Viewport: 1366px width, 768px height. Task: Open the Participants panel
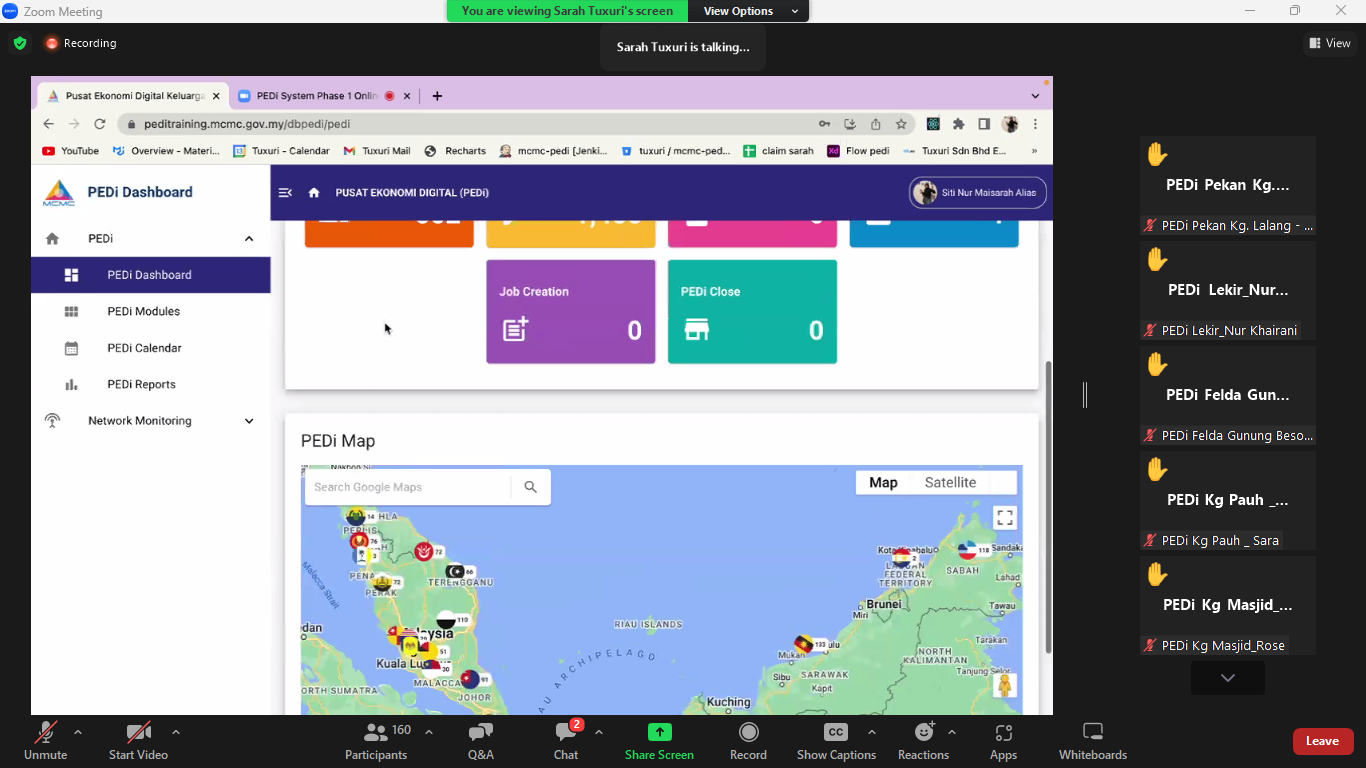coord(376,742)
